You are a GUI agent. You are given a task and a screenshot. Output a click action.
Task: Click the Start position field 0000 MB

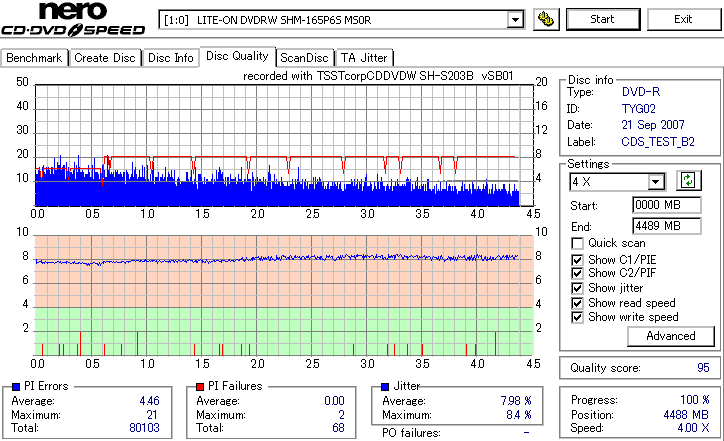click(x=667, y=205)
